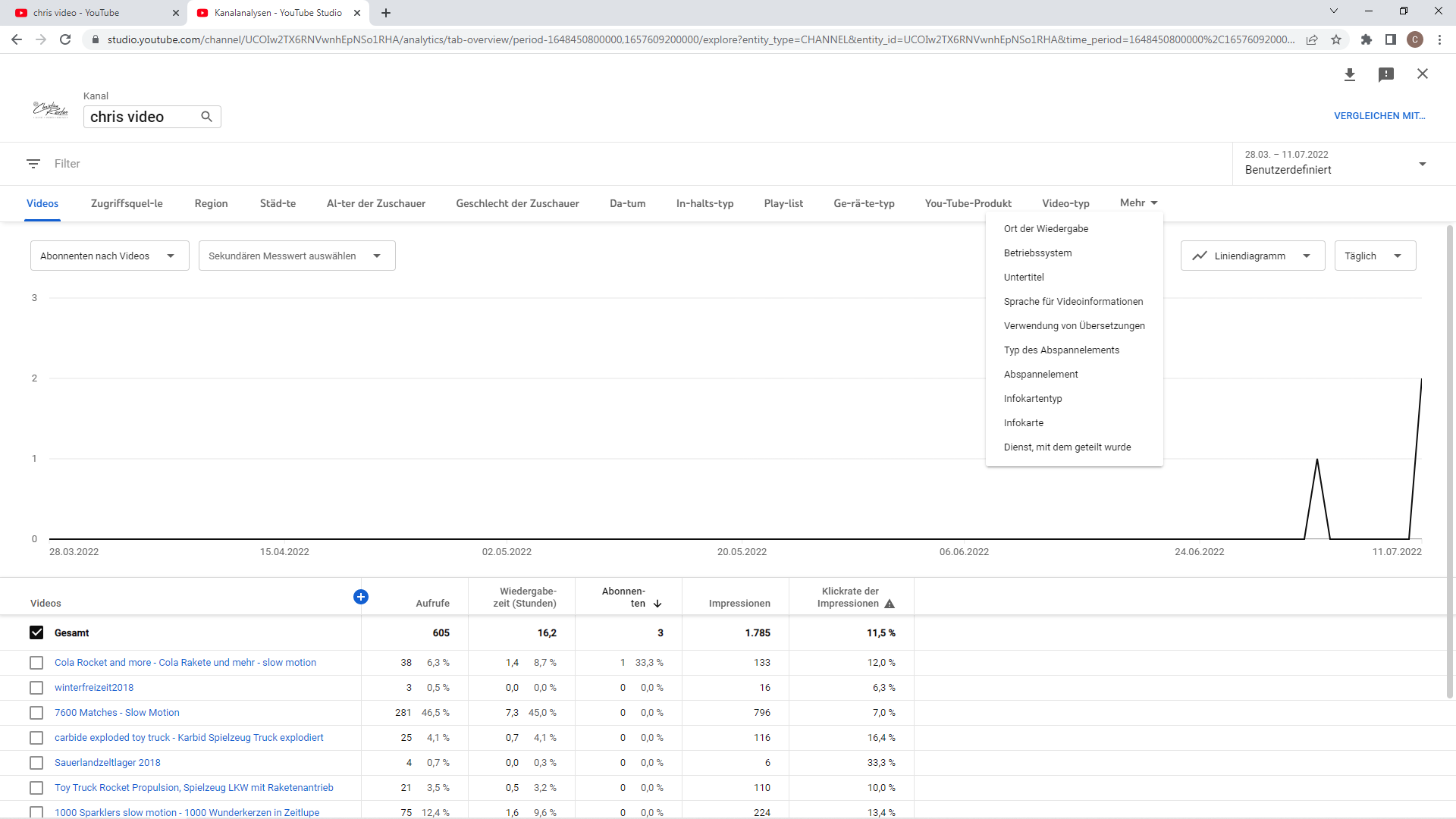Image resolution: width=1456 pixels, height=819 pixels.
Task: Click the Klickrate warning triangle icon
Action: point(890,604)
